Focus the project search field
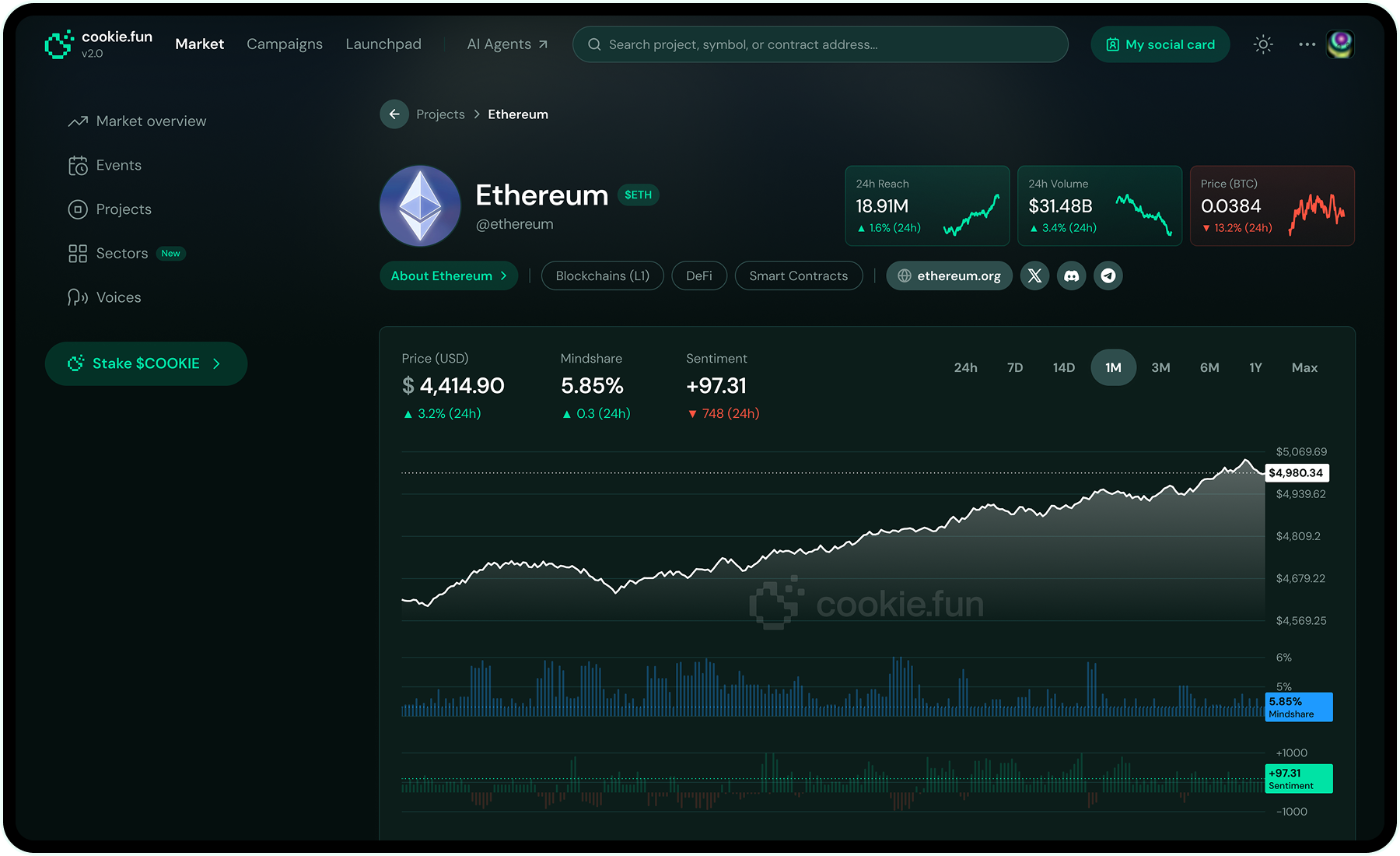This screenshot has height=856, width=1400. click(x=821, y=44)
